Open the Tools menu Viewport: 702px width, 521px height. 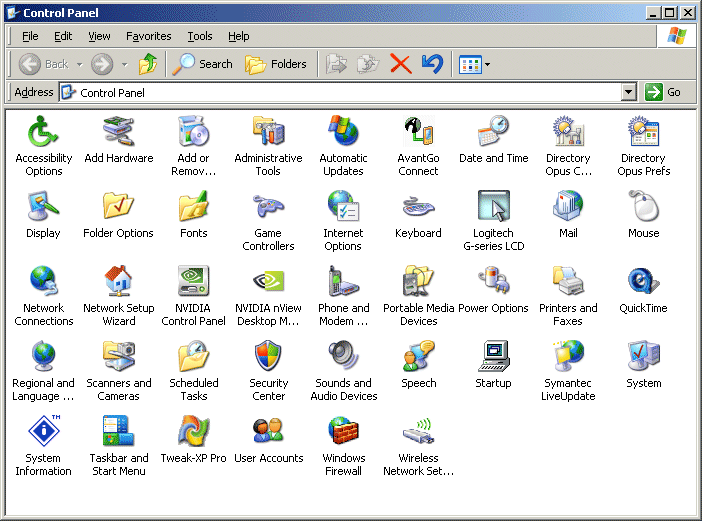[x=200, y=36]
